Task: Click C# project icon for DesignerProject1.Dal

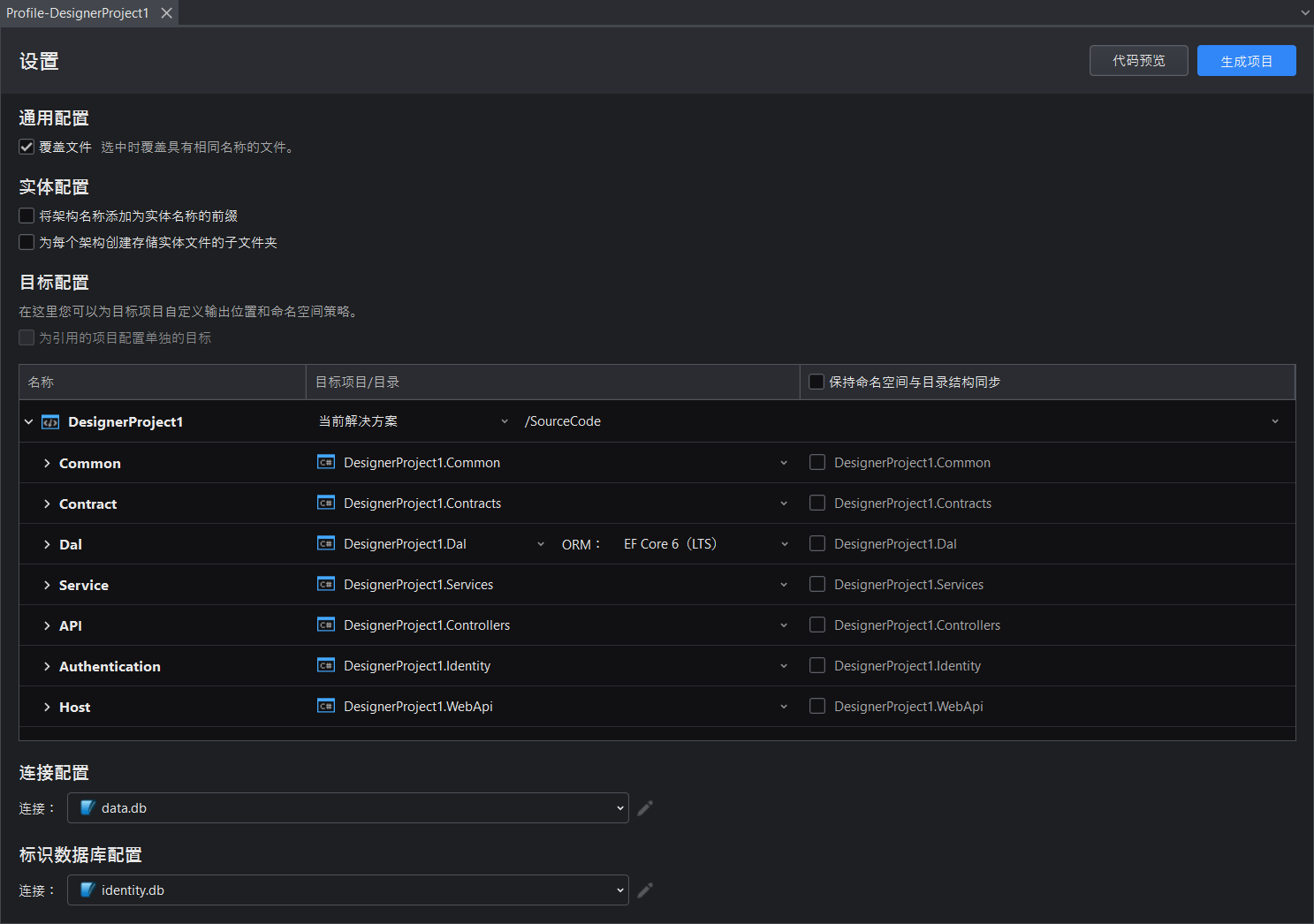Action: pos(326,543)
